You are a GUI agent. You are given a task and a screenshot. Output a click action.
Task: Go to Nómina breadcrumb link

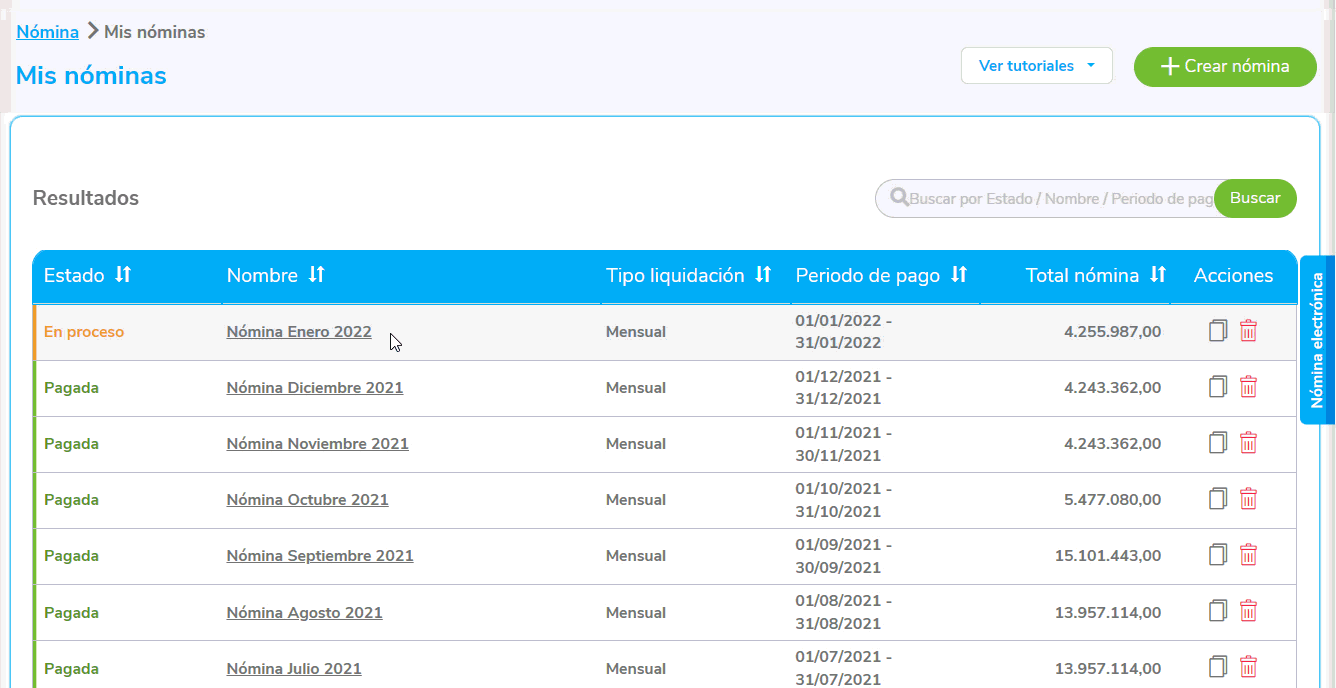tap(47, 32)
